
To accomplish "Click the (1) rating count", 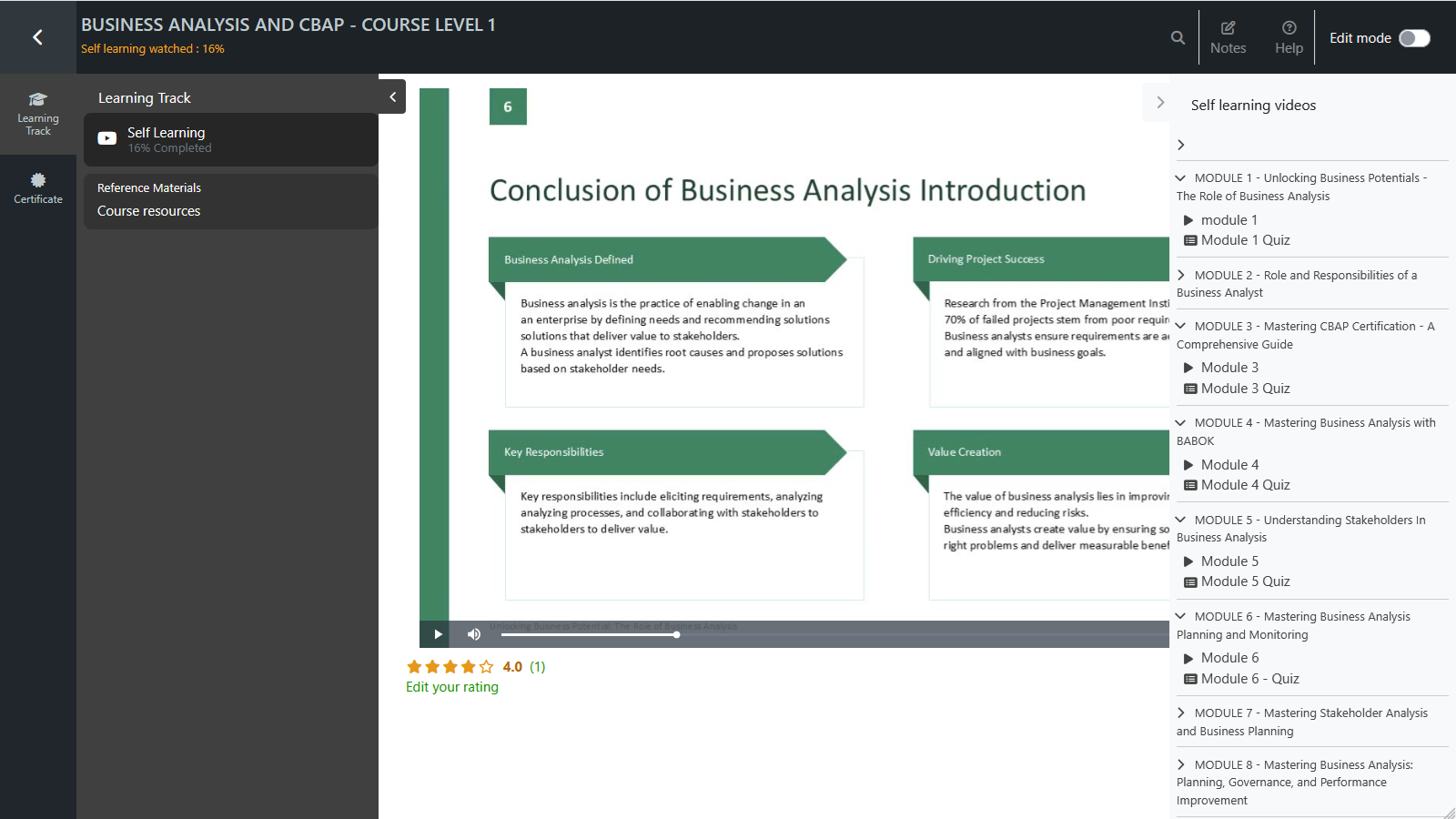I will pos(538,667).
